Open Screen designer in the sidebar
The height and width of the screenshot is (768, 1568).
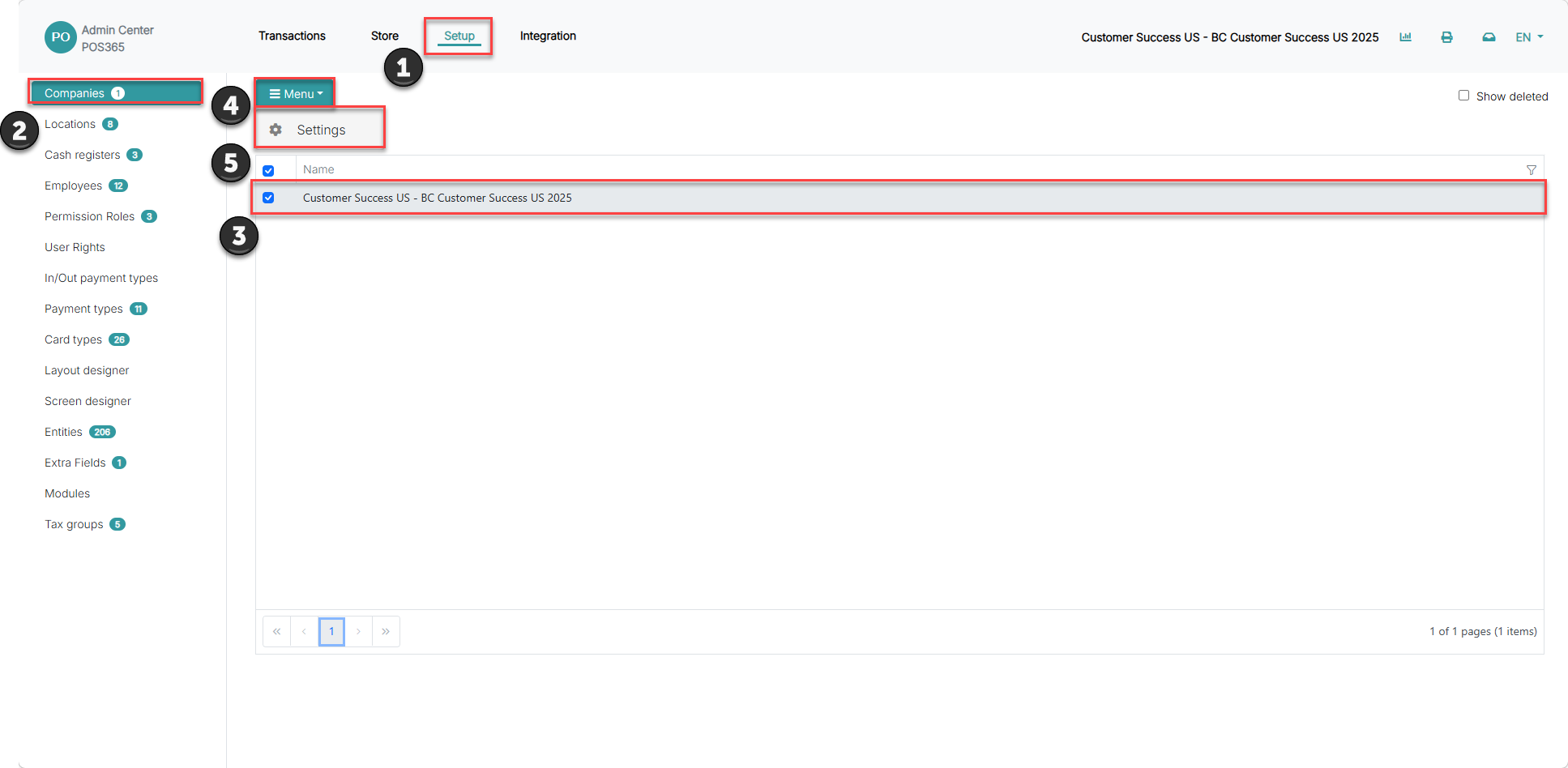(x=88, y=401)
